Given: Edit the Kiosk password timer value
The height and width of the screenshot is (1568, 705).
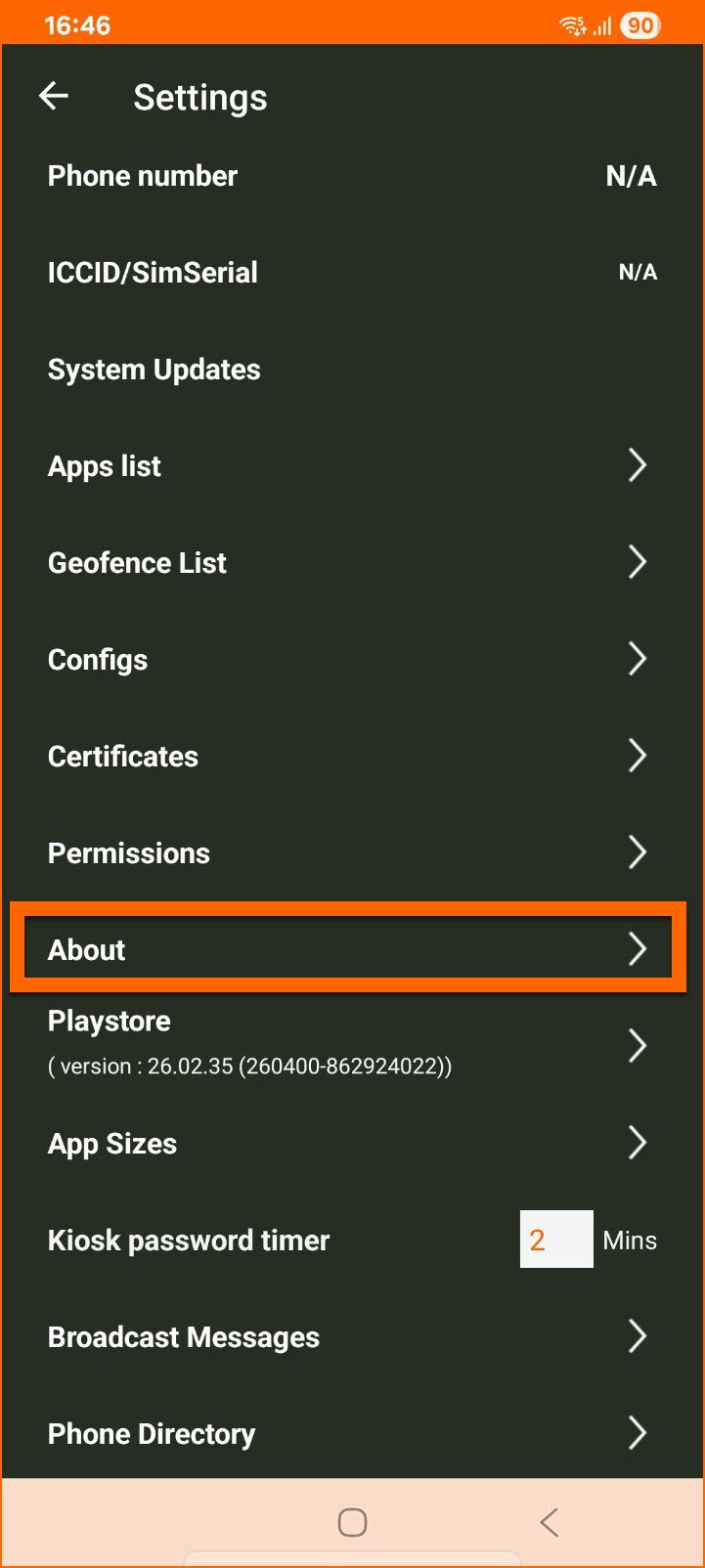Looking at the screenshot, I should pyautogui.click(x=555, y=1240).
